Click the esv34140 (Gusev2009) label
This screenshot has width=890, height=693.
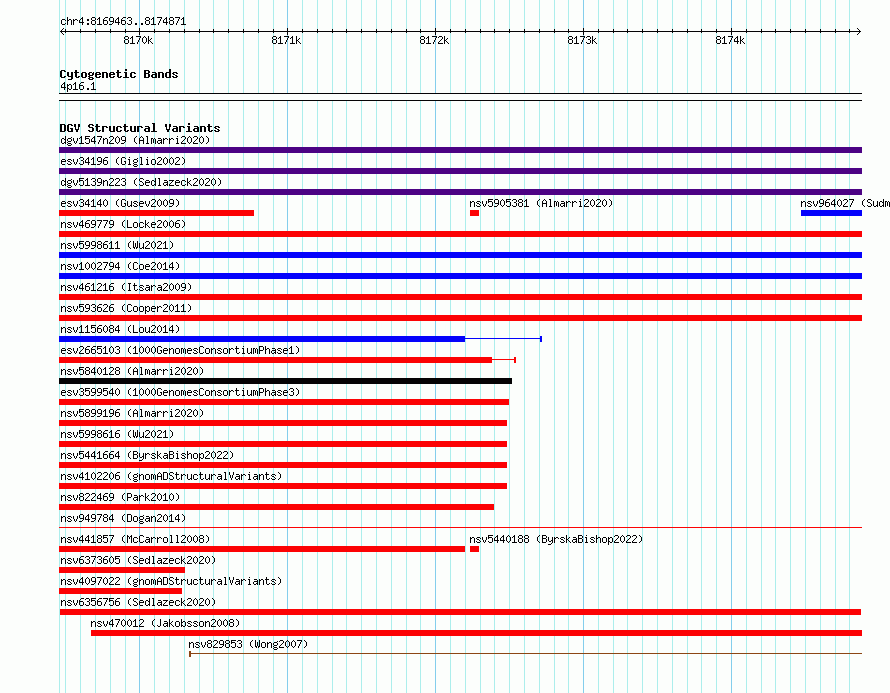tap(120, 203)
